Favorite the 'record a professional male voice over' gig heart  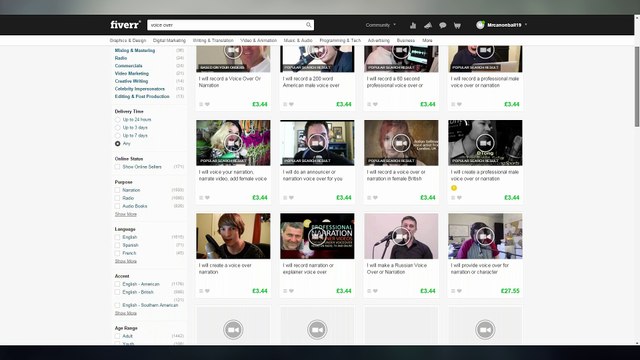[460, 104]
